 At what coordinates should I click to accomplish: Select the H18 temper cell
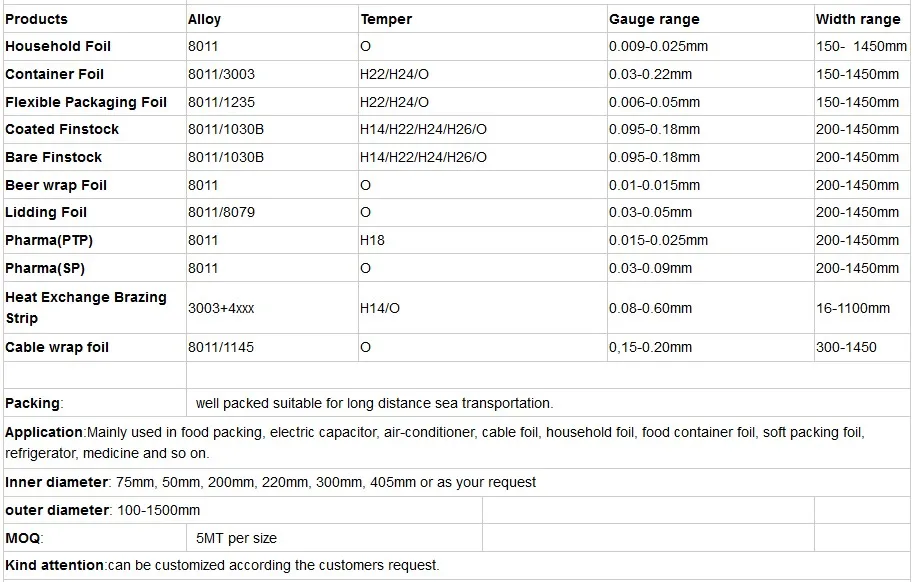click(372, 240)
